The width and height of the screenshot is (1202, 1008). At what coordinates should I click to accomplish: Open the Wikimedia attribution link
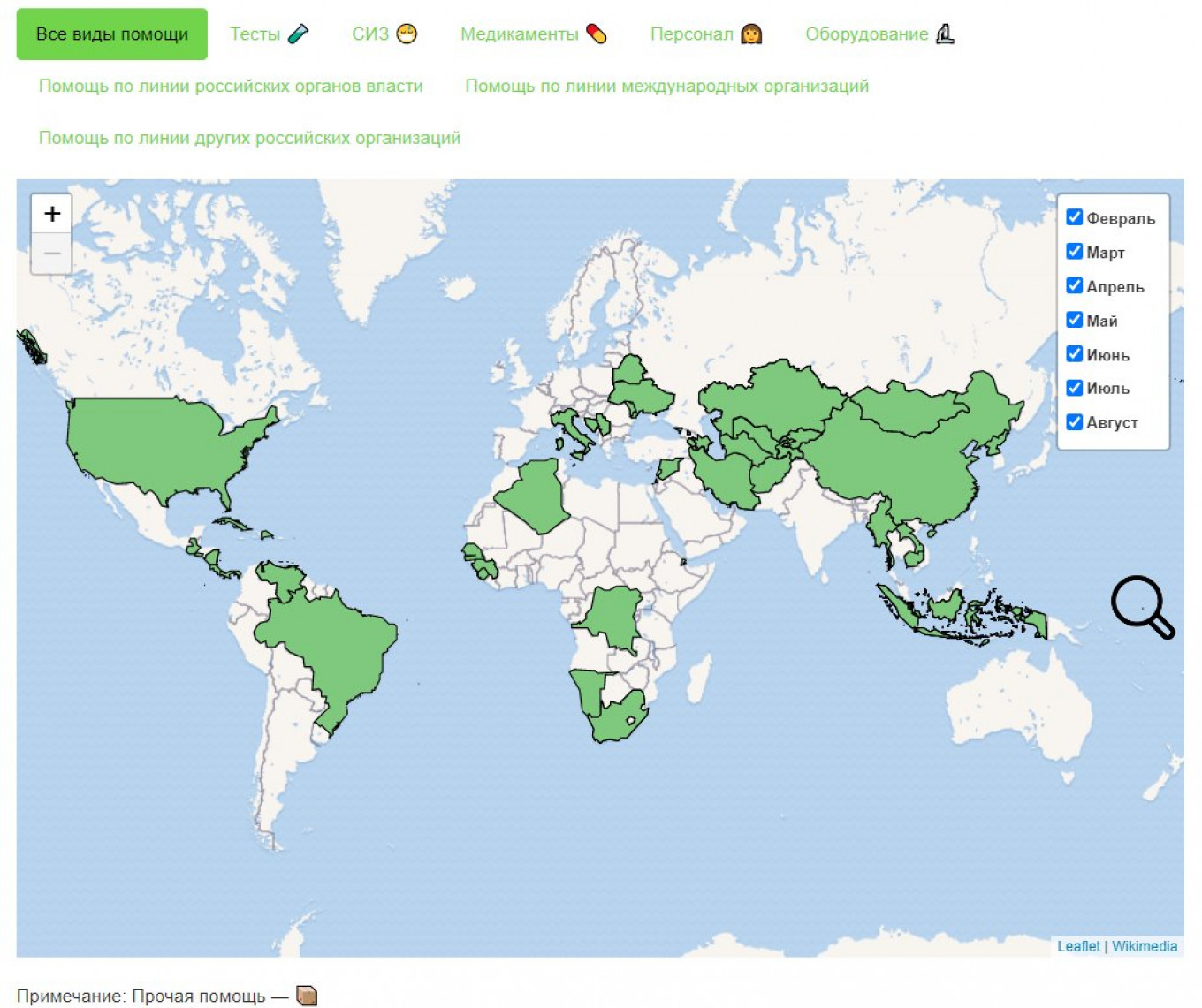[1145, 946]
